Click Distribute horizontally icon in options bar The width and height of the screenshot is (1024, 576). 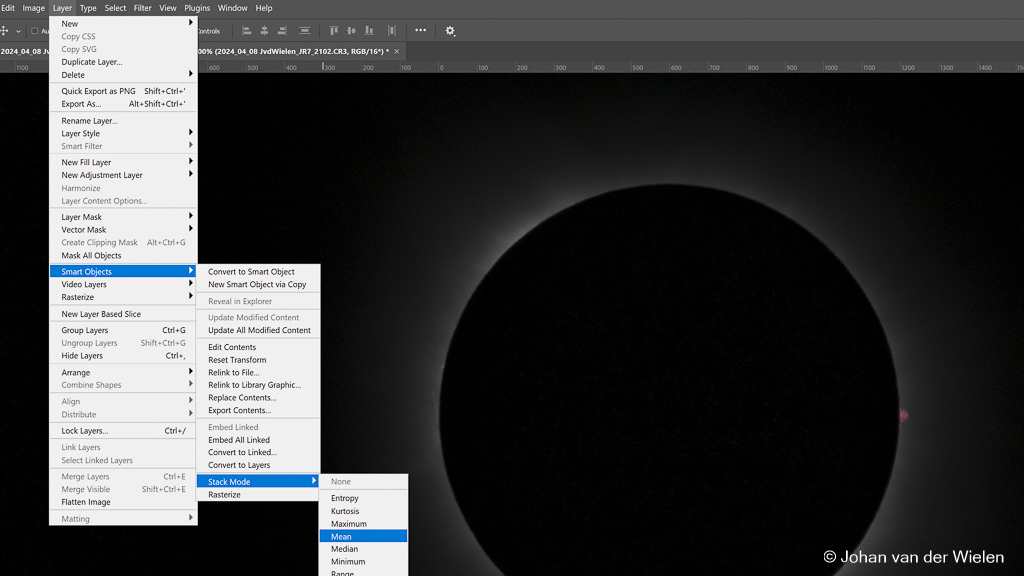(392, 31)
